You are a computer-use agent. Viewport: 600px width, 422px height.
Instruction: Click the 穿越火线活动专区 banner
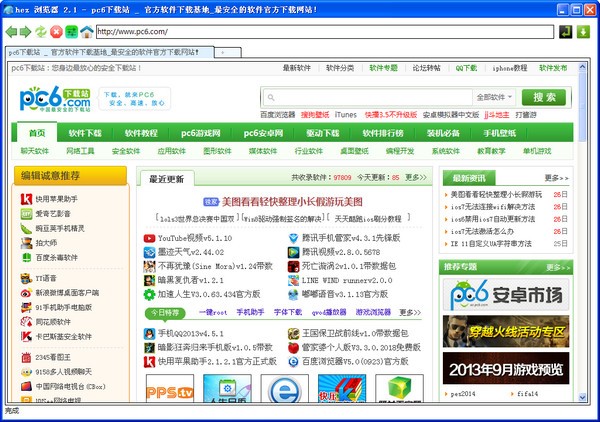(x=506, y=331)
